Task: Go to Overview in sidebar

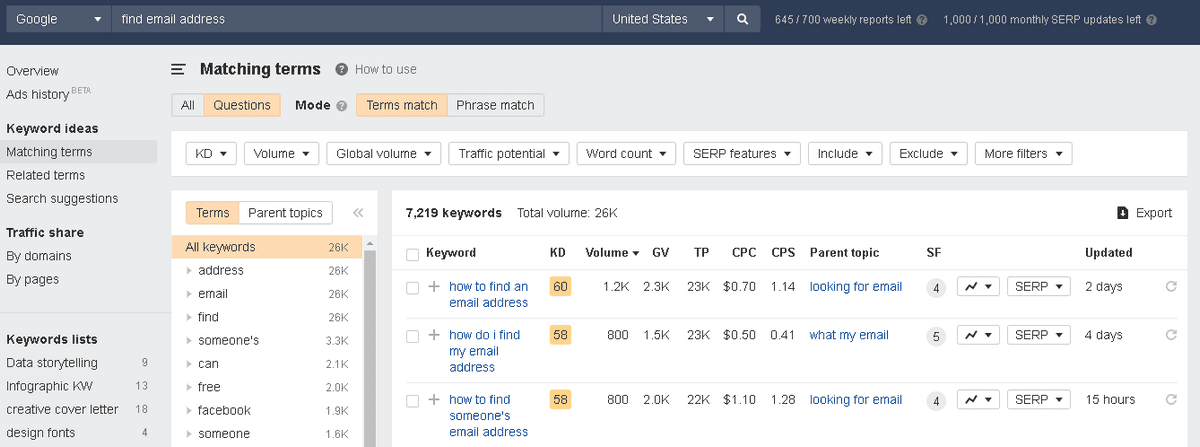Action: click(x=32, y=71)
